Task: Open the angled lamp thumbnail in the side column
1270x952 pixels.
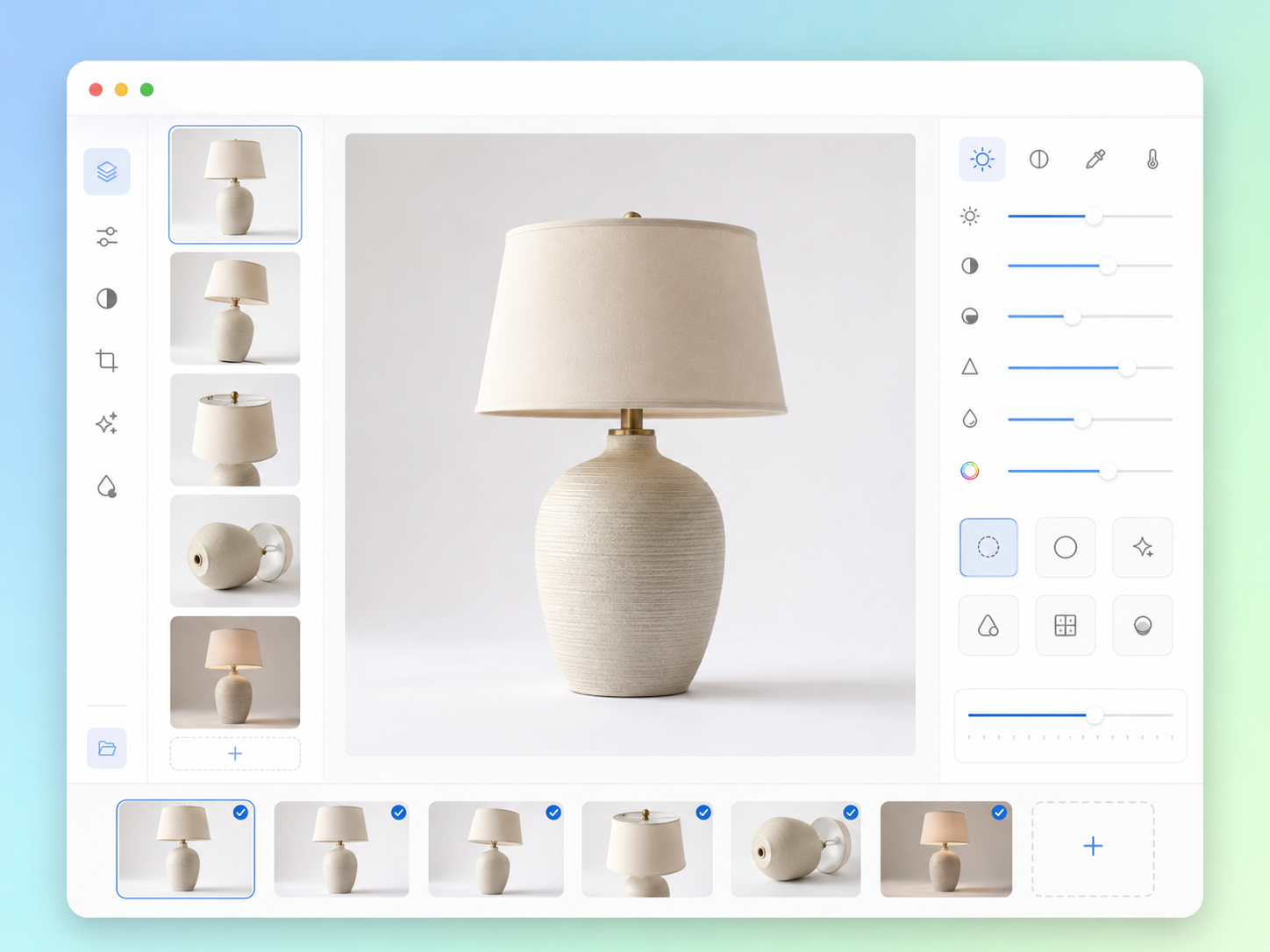Action: [235, 309]
